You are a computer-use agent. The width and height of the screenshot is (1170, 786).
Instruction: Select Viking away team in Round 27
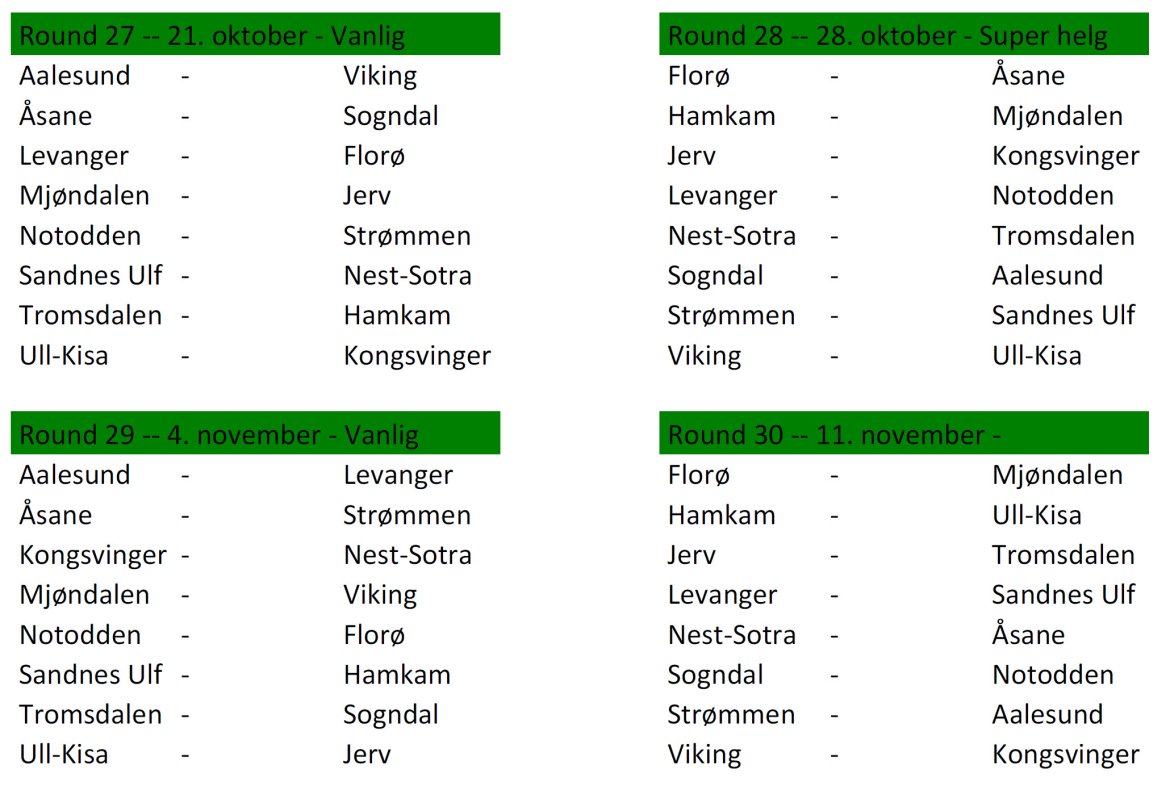click(380, 76)
